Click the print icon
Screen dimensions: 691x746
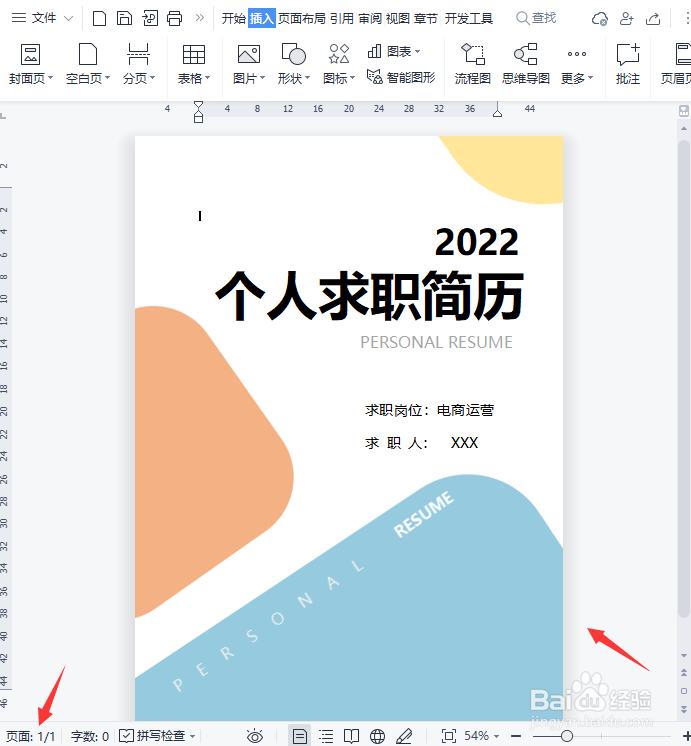[175, 18]
